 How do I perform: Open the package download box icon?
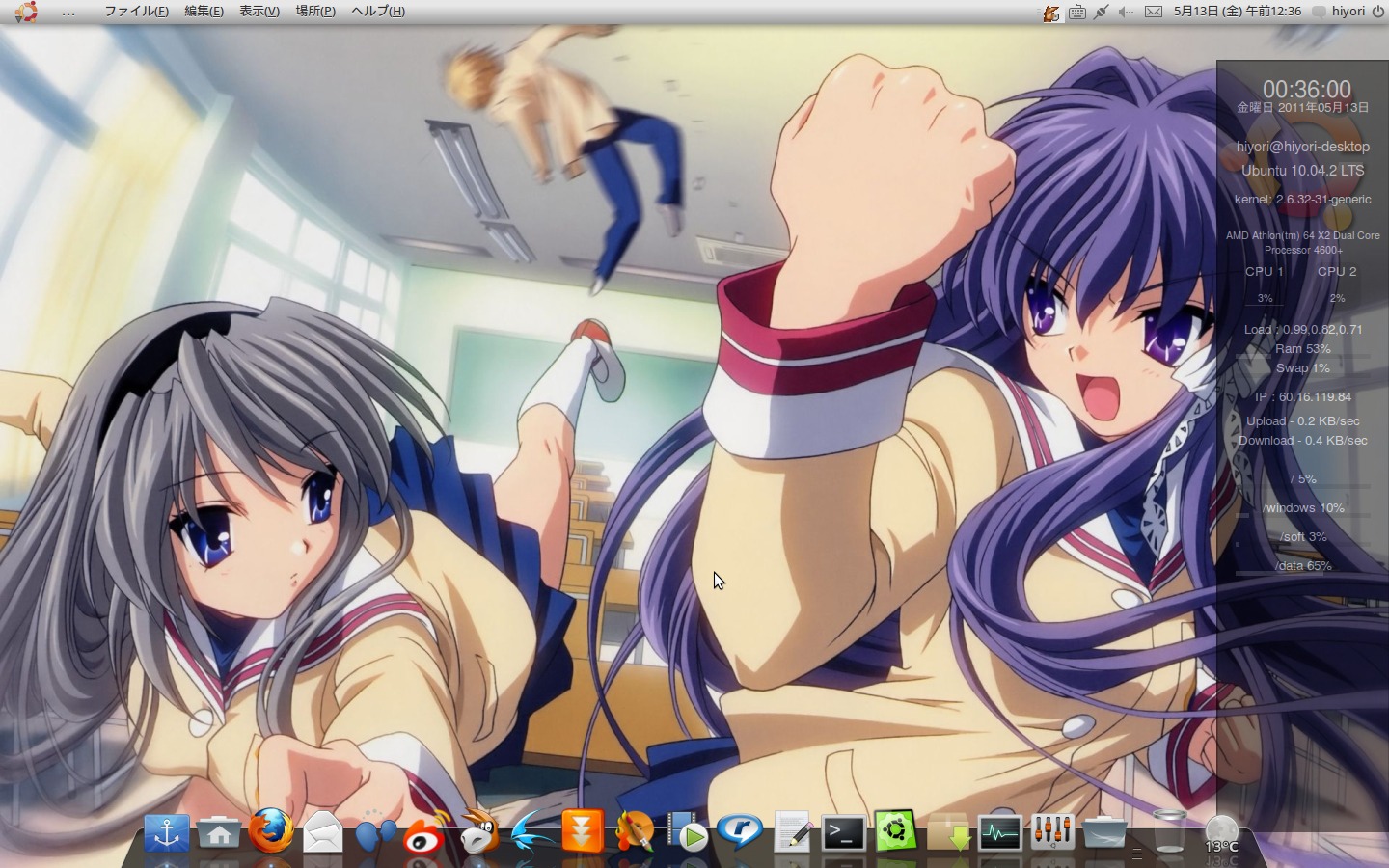(948, 832)
